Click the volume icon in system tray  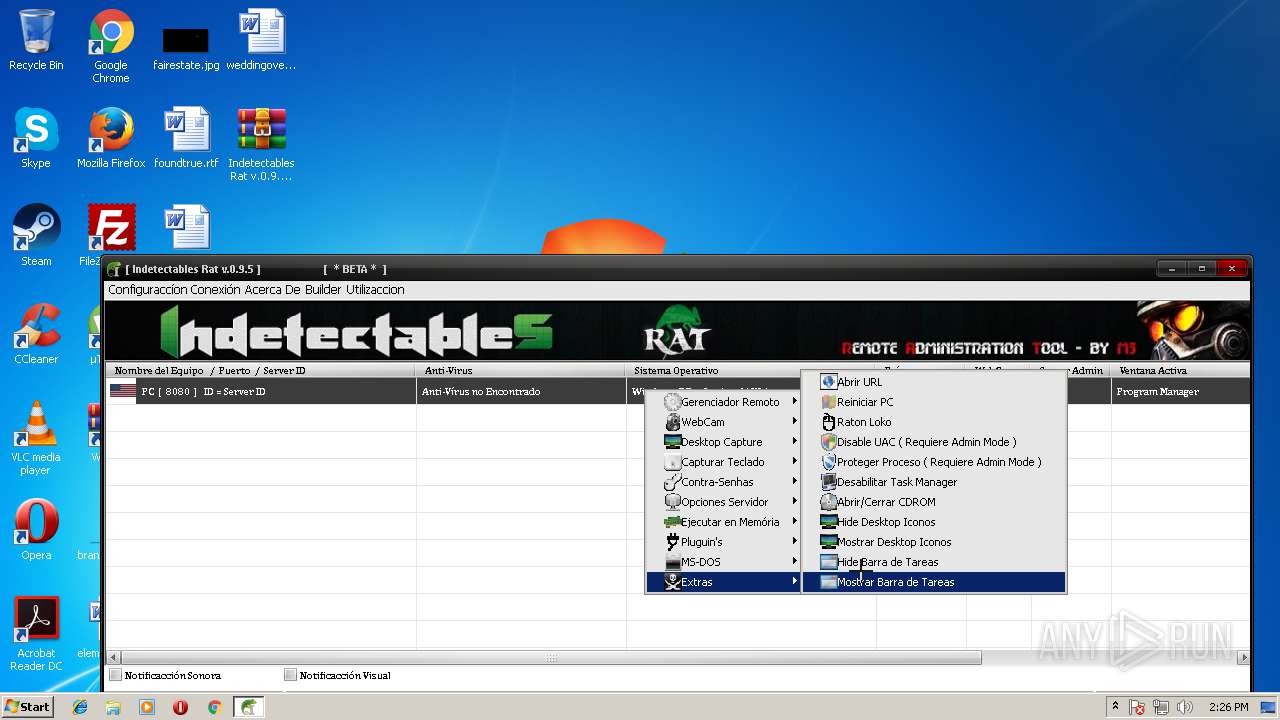tap(1184, 707)
